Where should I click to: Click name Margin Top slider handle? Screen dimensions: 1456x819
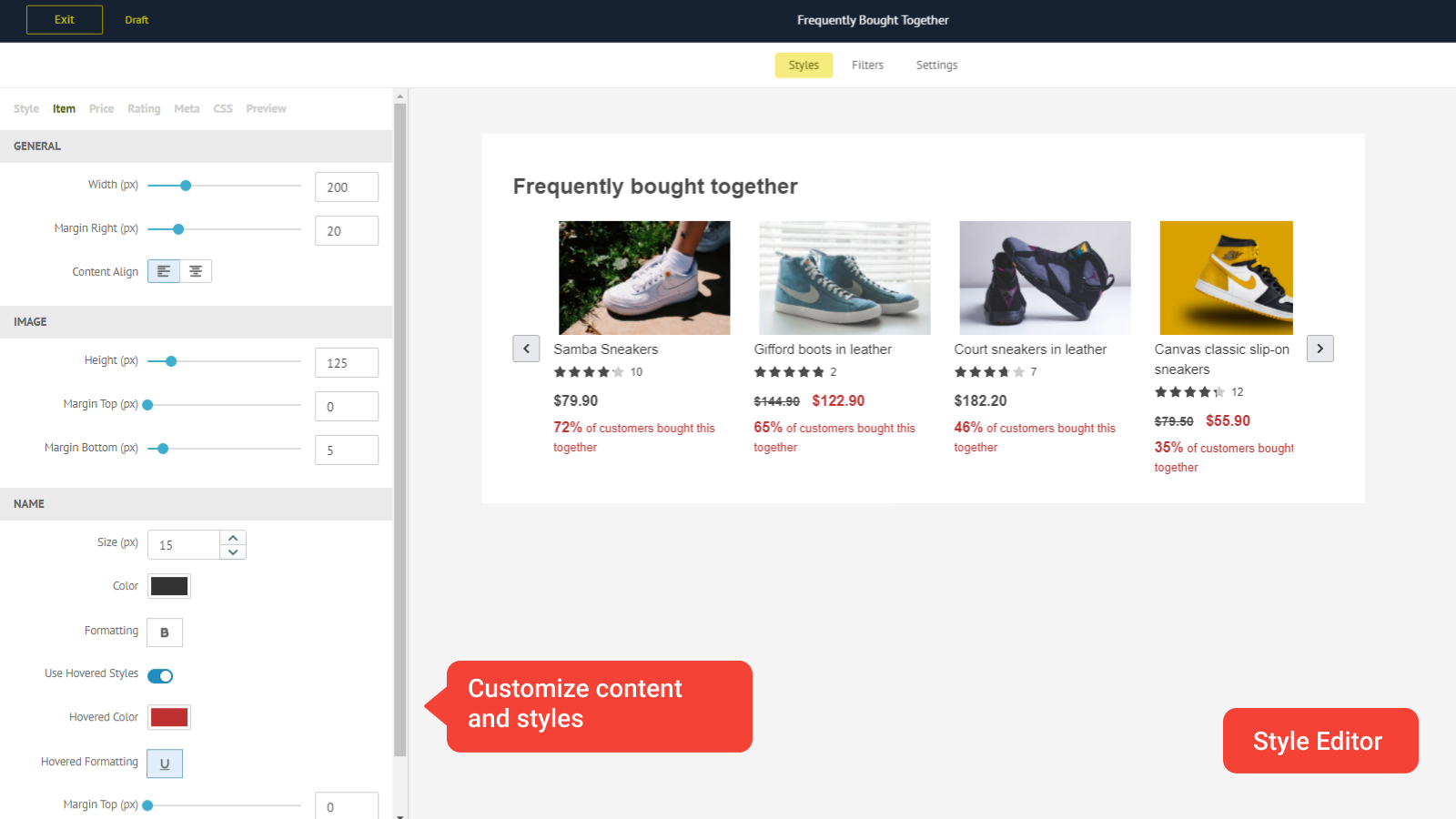click(147, 805)
